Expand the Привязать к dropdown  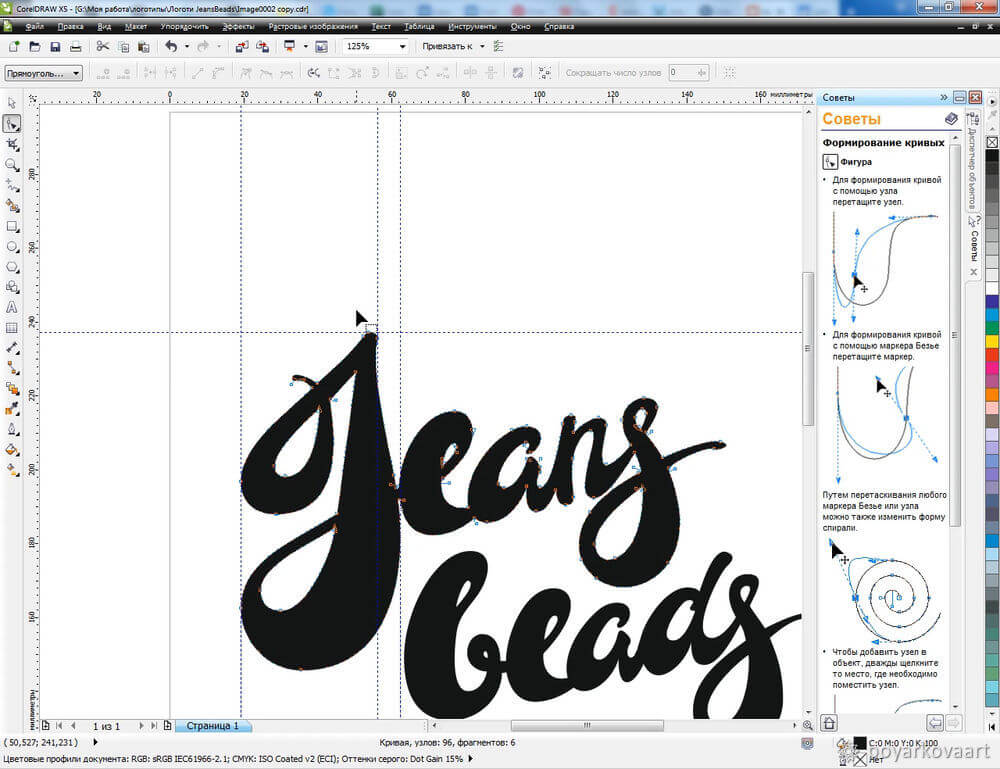point(482,47)
